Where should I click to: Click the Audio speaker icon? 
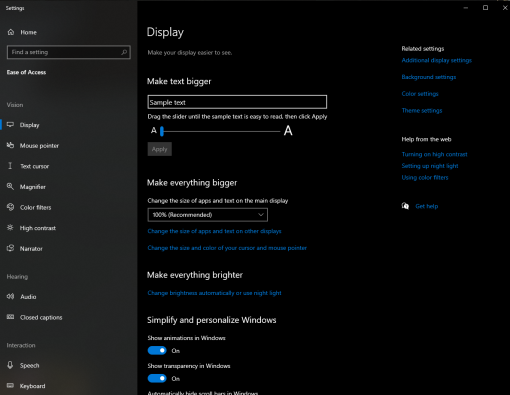(10, 296)
